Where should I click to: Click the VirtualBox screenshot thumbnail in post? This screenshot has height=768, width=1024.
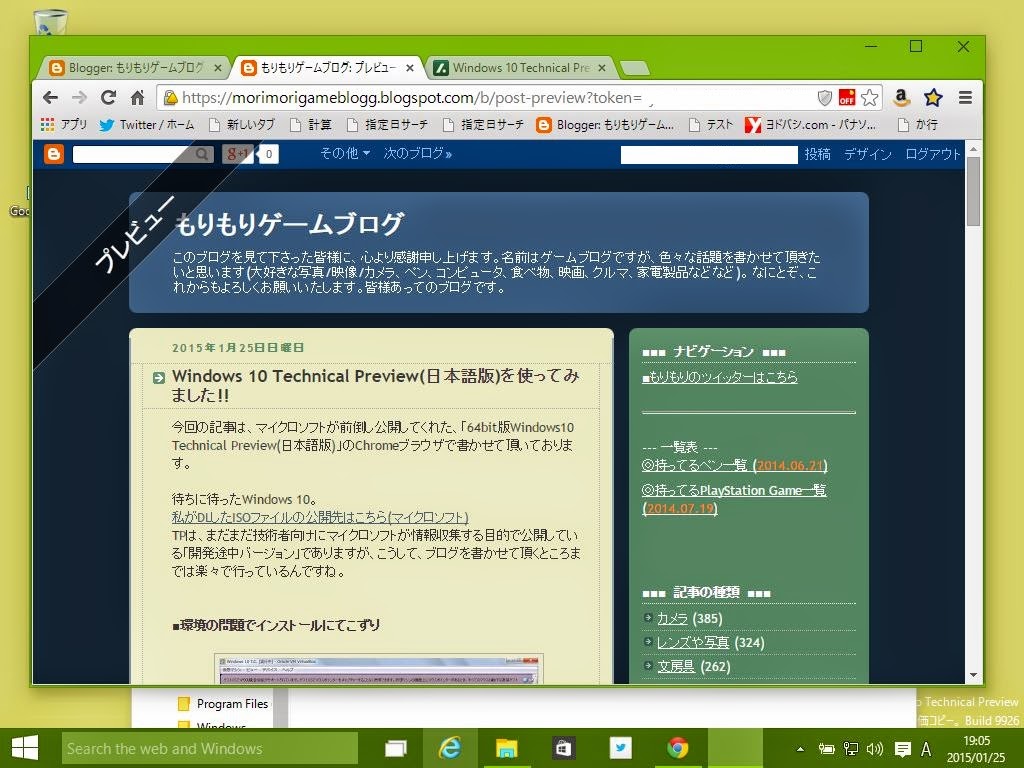pos(379,668)
